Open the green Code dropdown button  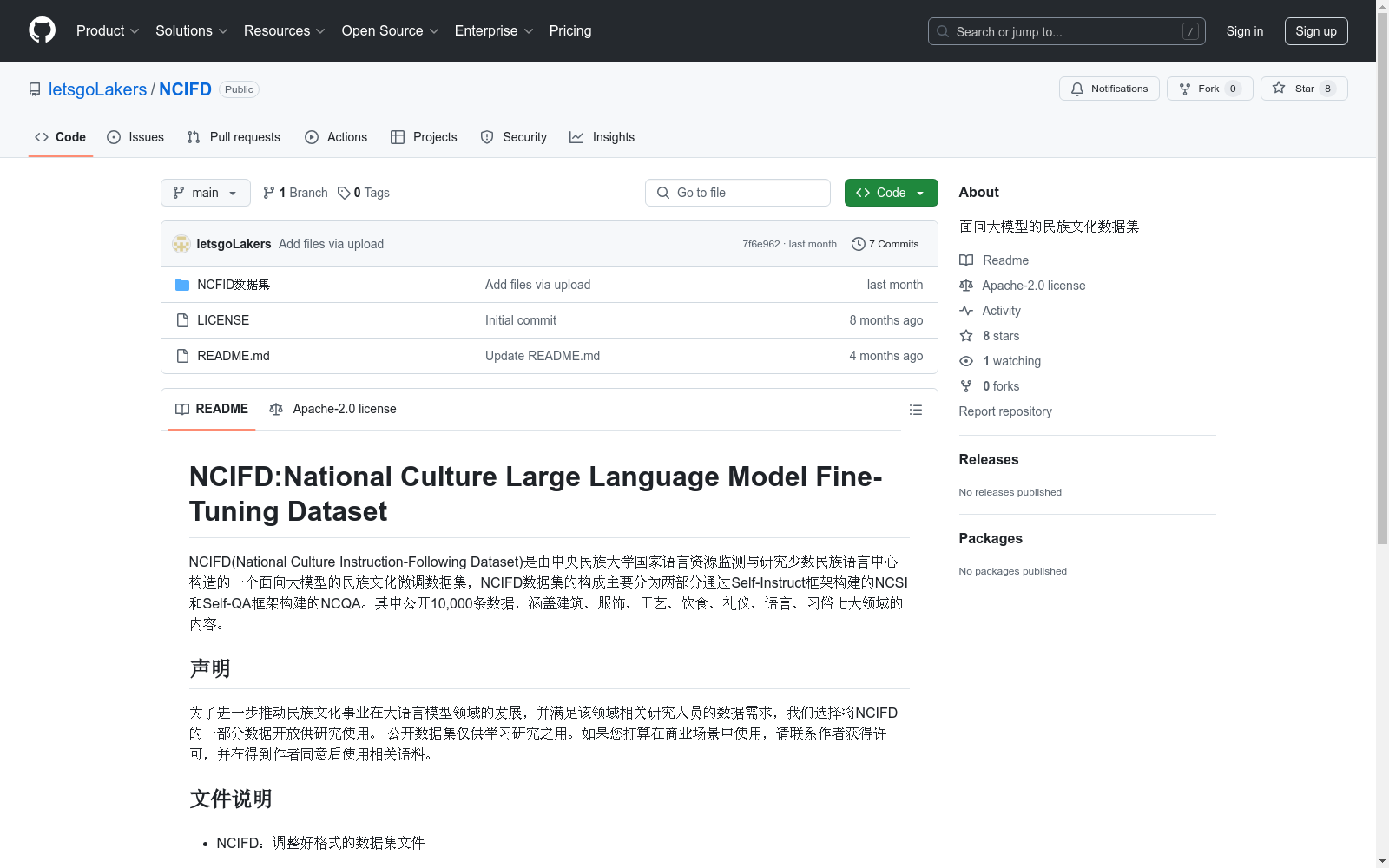point(892,193)
